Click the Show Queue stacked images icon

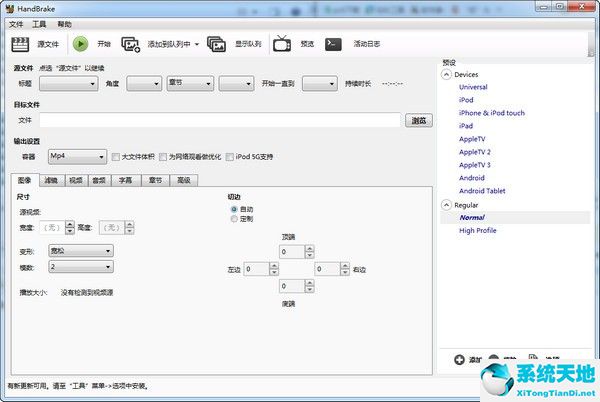216,44
